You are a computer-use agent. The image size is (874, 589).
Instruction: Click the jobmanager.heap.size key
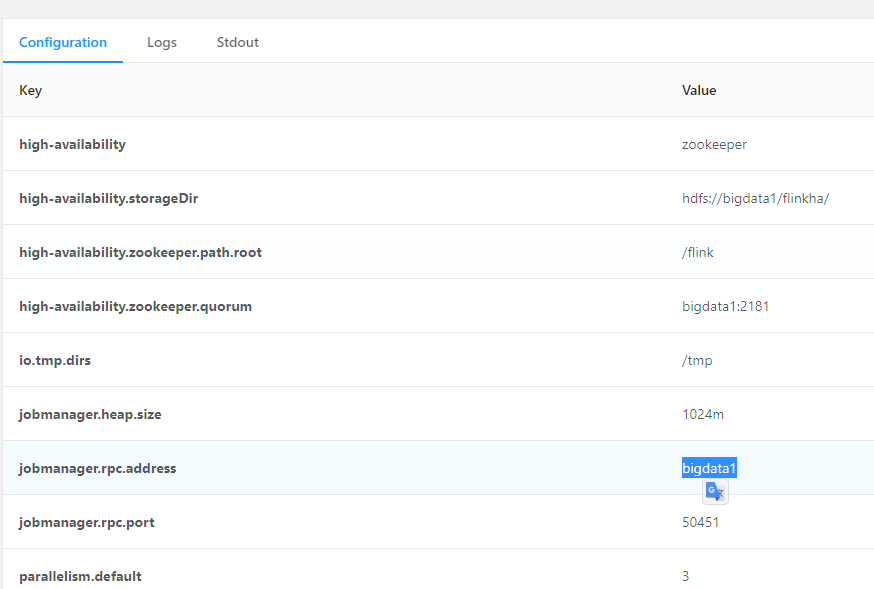pyautogui.click(x=92, y=414)
